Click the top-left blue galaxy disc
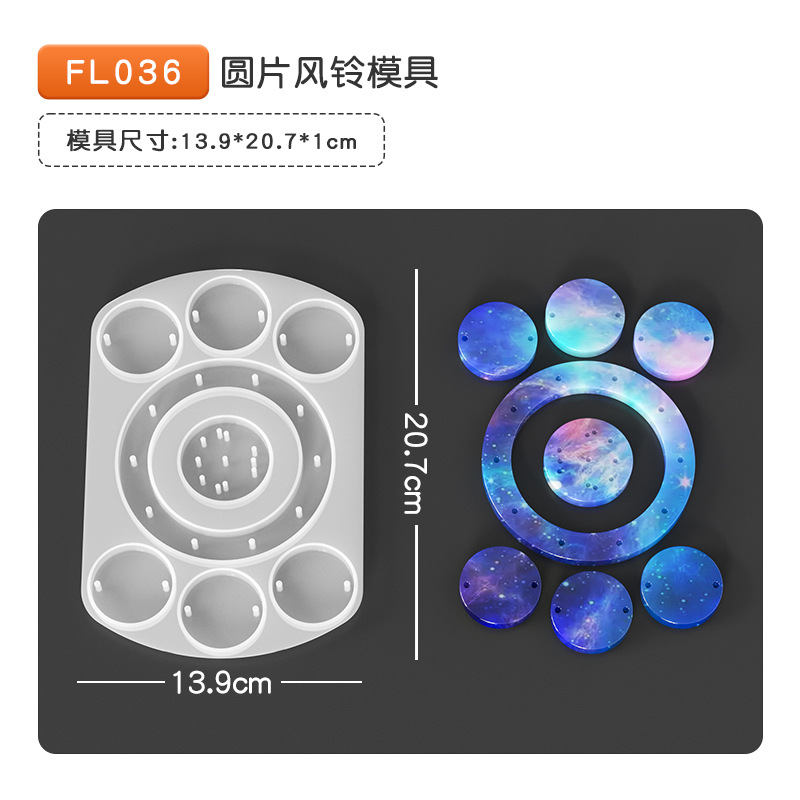Viewport: 800px width, 800px height. point(497,341)
